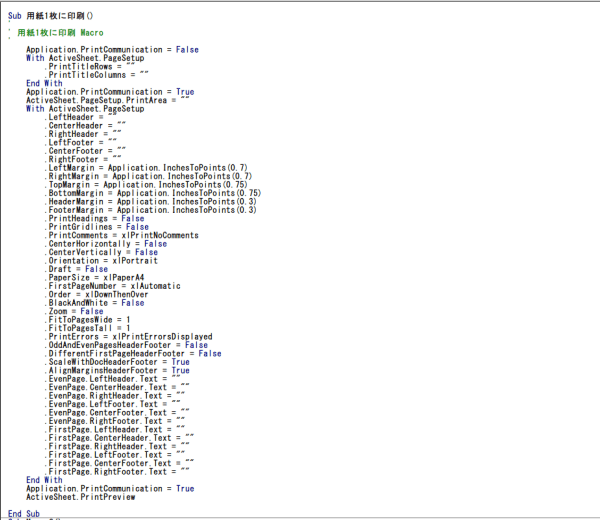This screenshot has height=520, width=600.
Task: Click the '.AlignMarginsHeaderFooter = True' line
Action: point(117,370)
